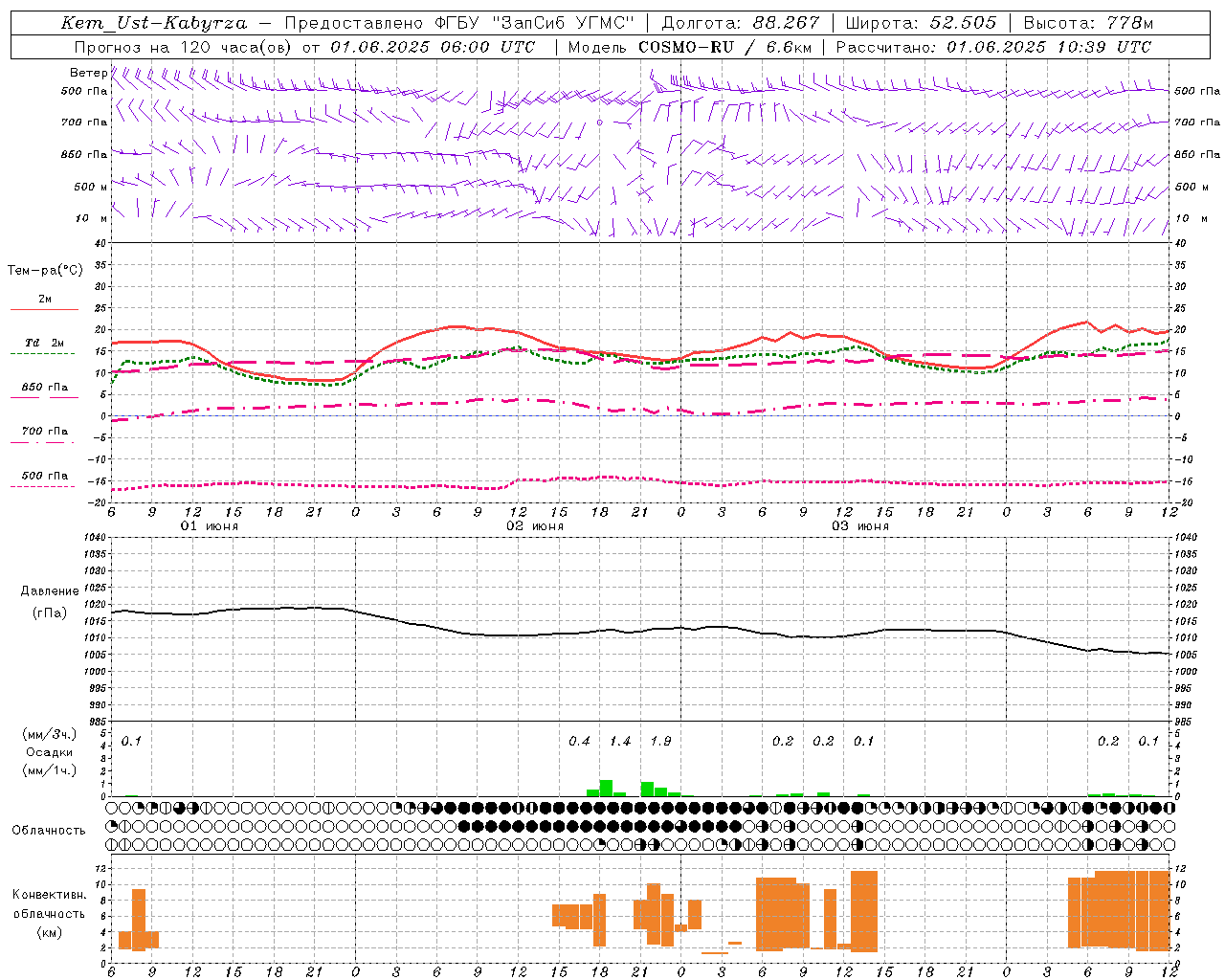Image resolution: width=1225 pixels, height=980 pixels.
Task: Click the Конвективн. panel label
Action: pos(50,895)
